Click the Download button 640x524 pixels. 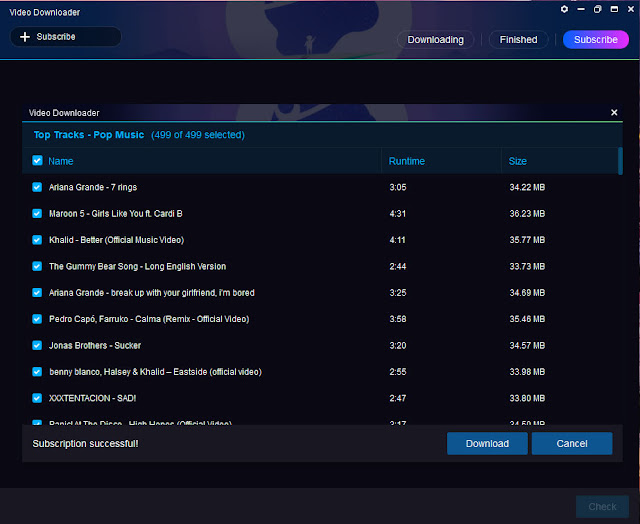(x=487, y=444)
